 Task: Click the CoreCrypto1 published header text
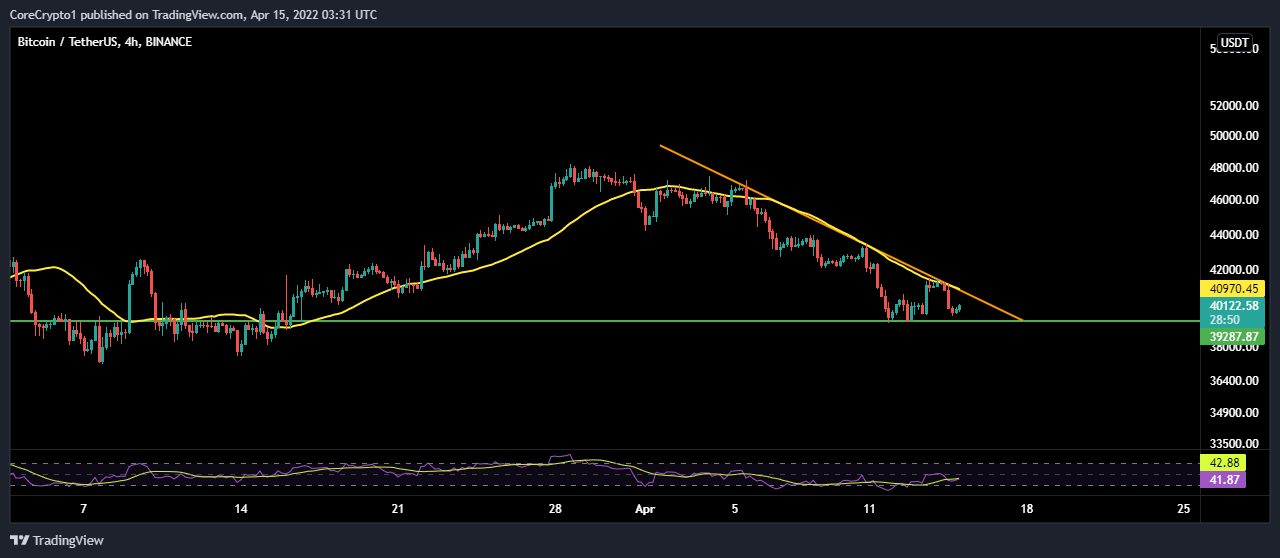point(193,14)
